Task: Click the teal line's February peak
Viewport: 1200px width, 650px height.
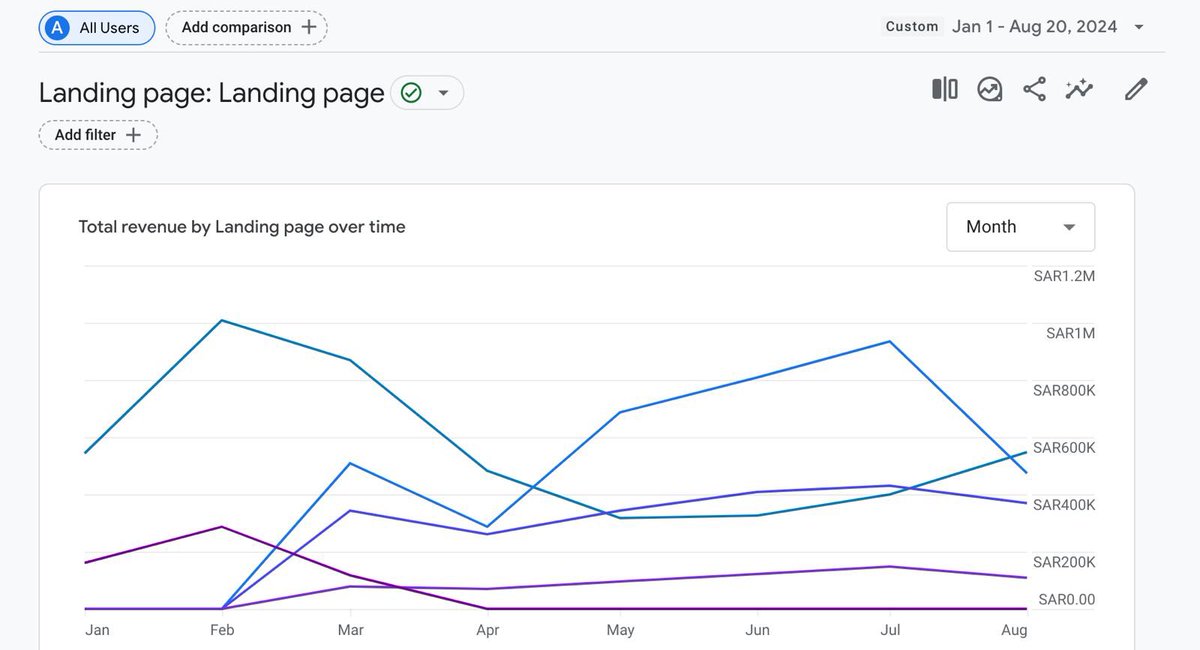Action: coord(221,320)
